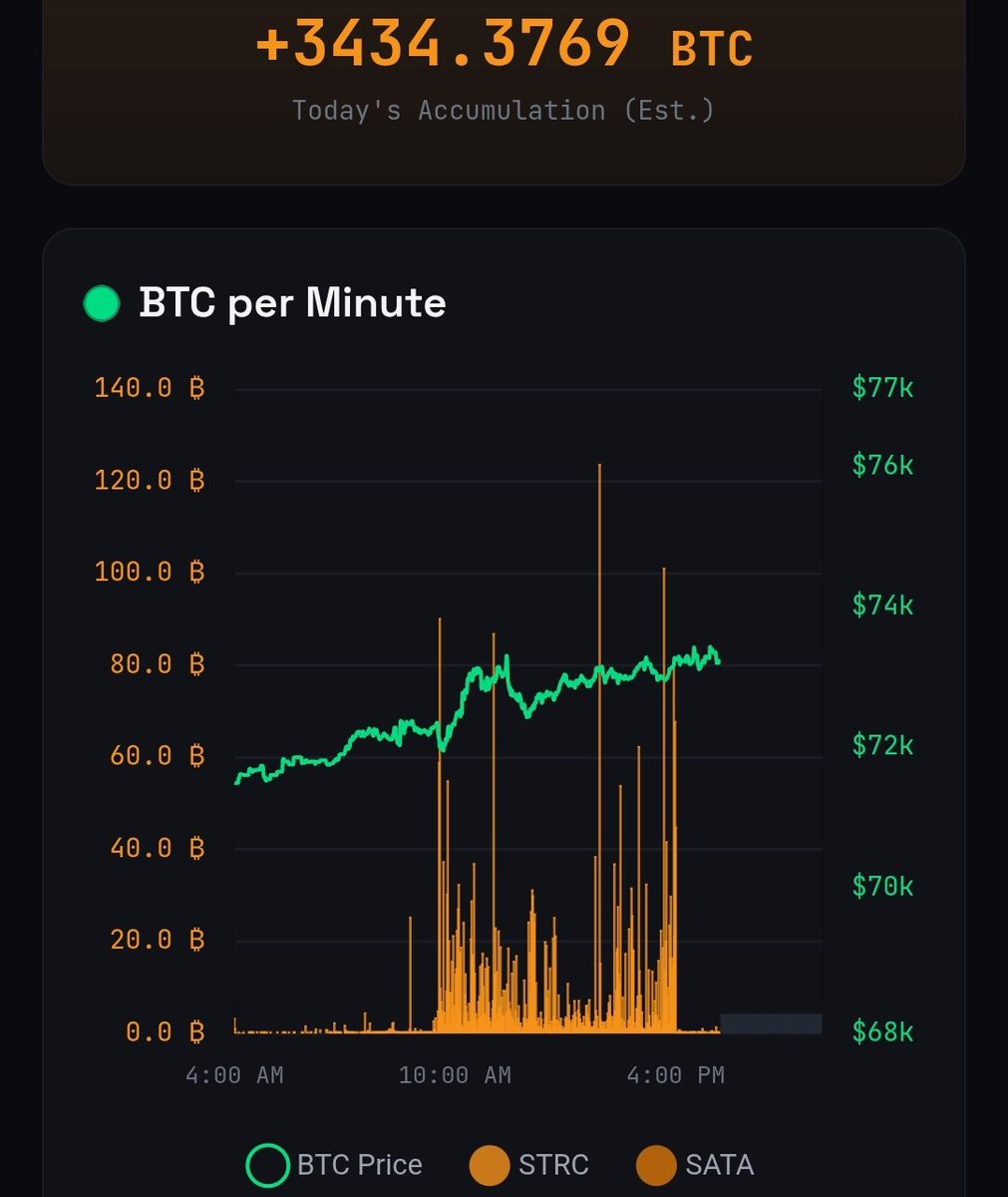Select the Today's Accumulation (Est.) caption
The height and width of the screenshot is (1197, 1008).
[504, 110]
